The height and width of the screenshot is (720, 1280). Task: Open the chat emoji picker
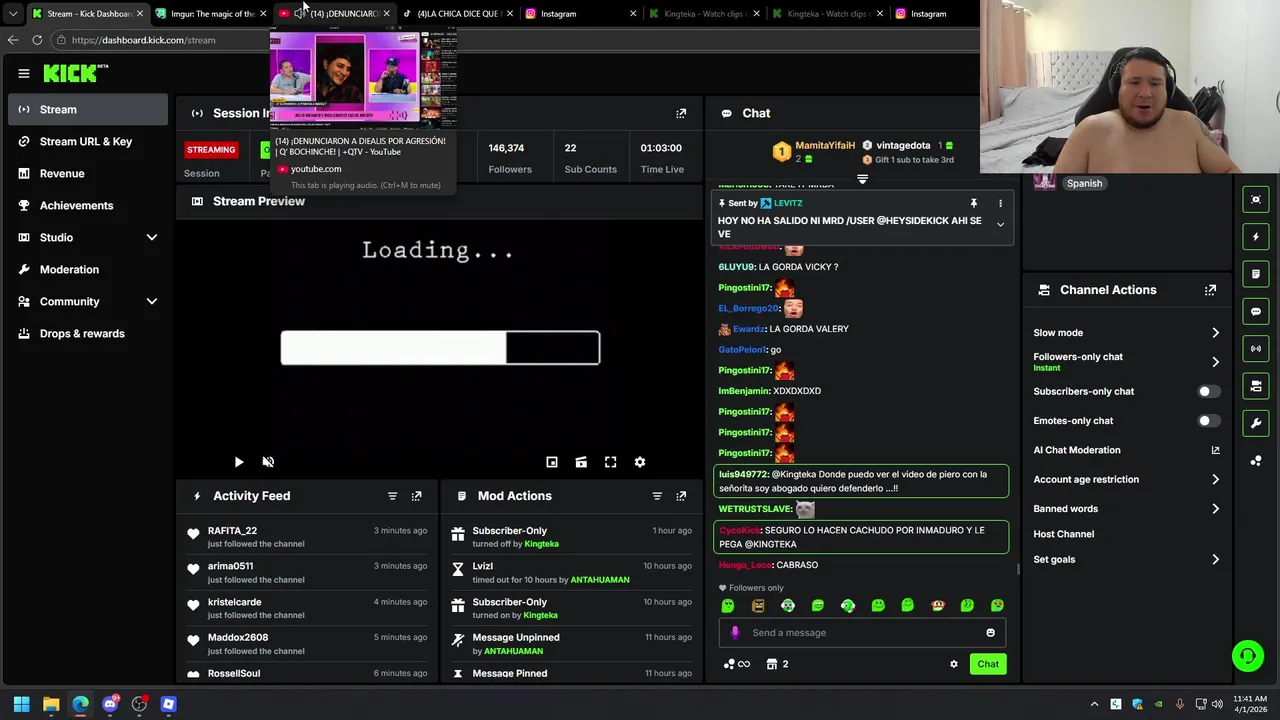[990, 632]
